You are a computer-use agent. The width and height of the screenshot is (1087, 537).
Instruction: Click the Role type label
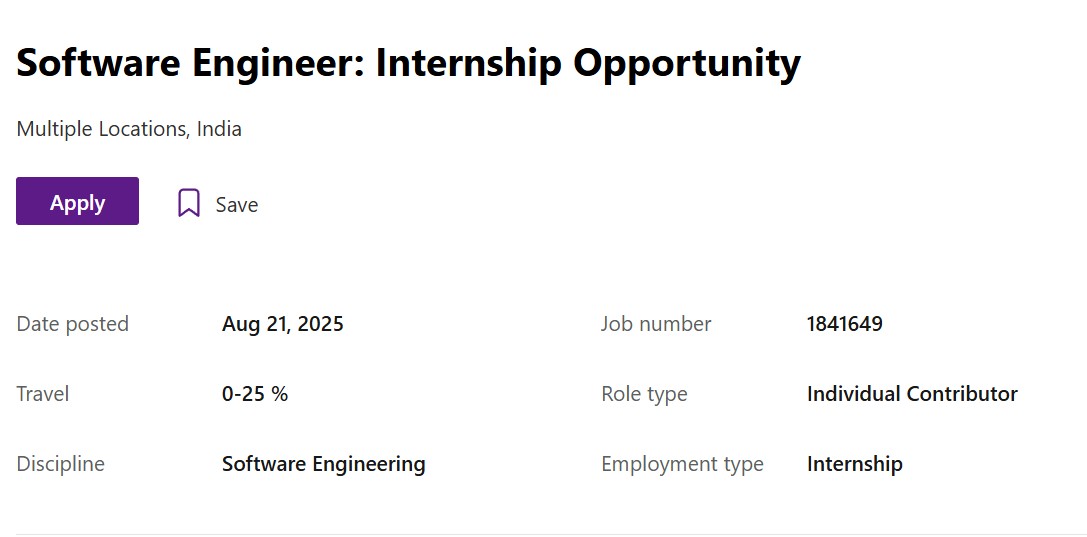(644, 394)
